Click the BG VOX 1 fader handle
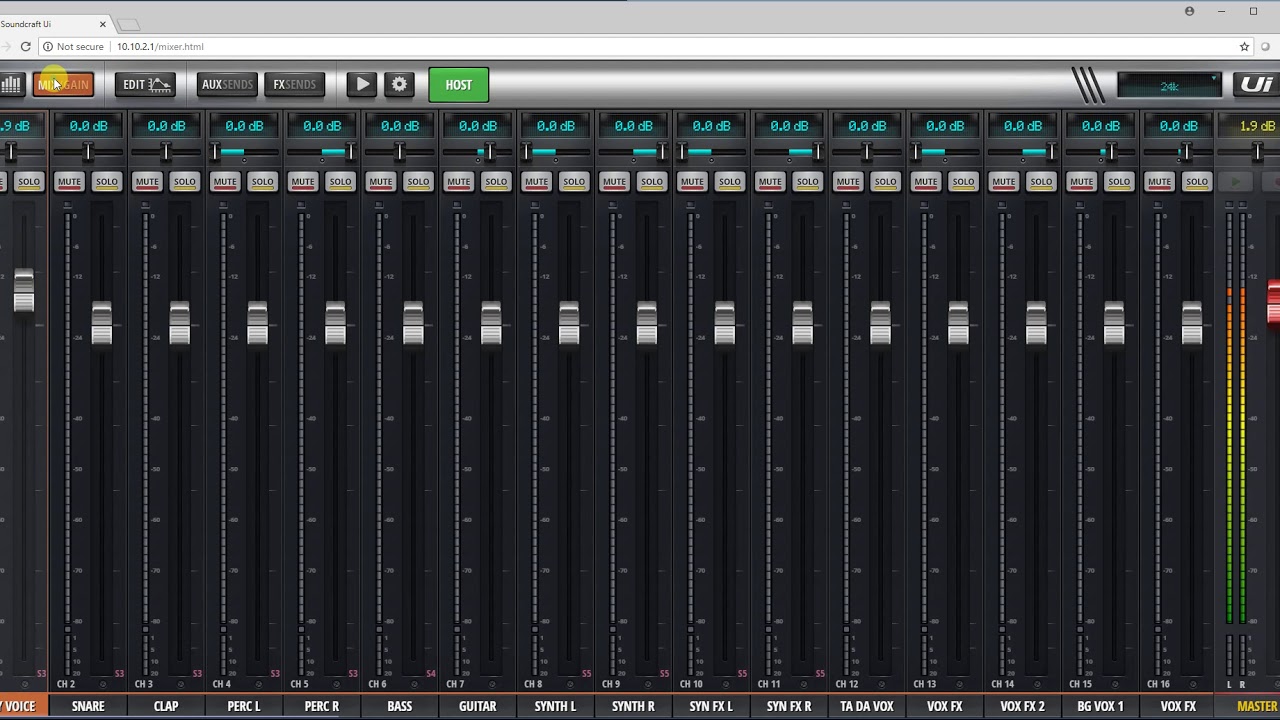1280x720 pixels. click(x=1116, y=323)
